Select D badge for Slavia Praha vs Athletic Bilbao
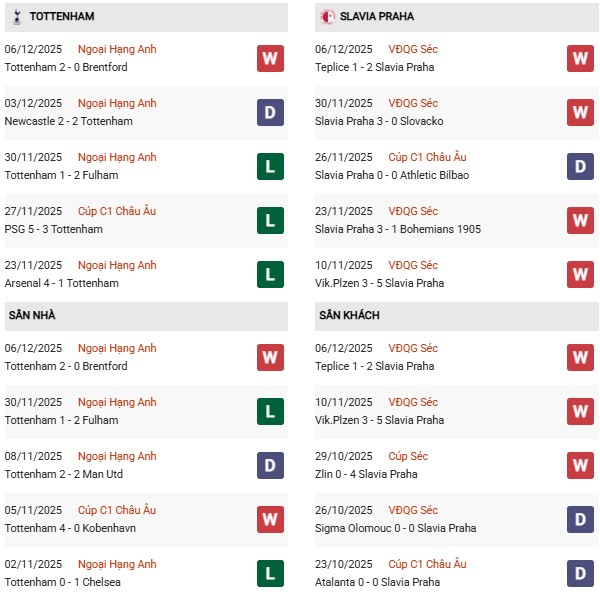600x596 pixels. 580,166
